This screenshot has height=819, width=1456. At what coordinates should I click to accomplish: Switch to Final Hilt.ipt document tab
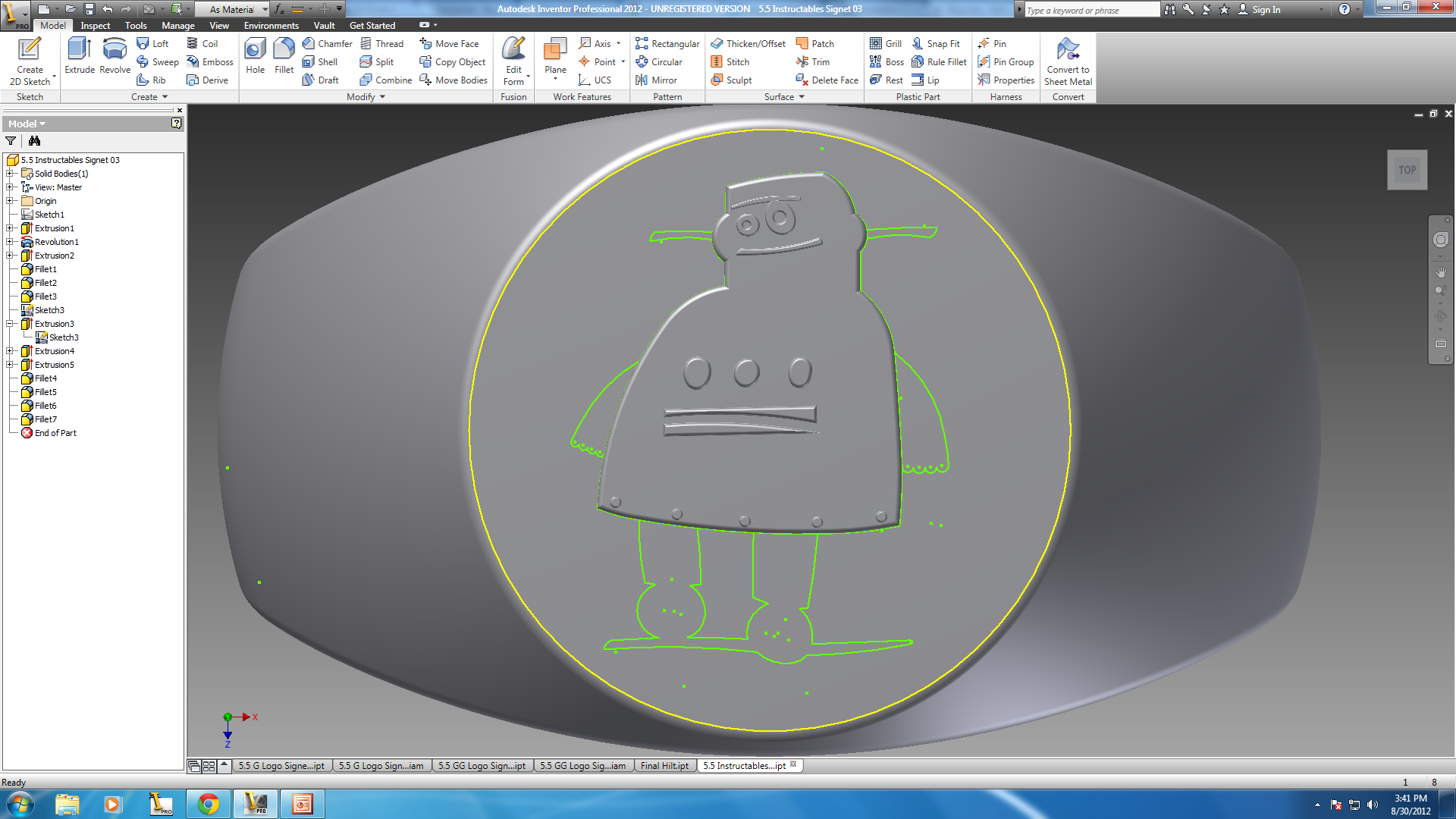(x=664, y=766)
